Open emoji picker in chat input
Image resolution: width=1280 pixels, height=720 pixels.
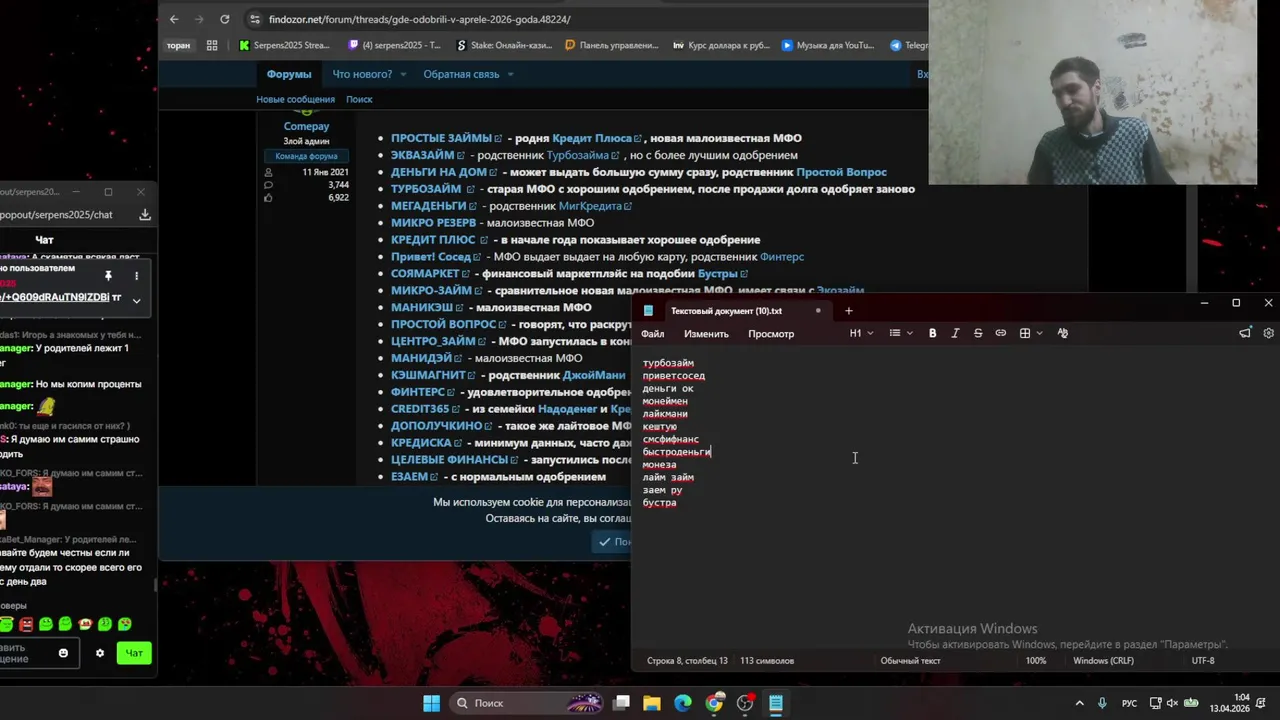point(63,653)
